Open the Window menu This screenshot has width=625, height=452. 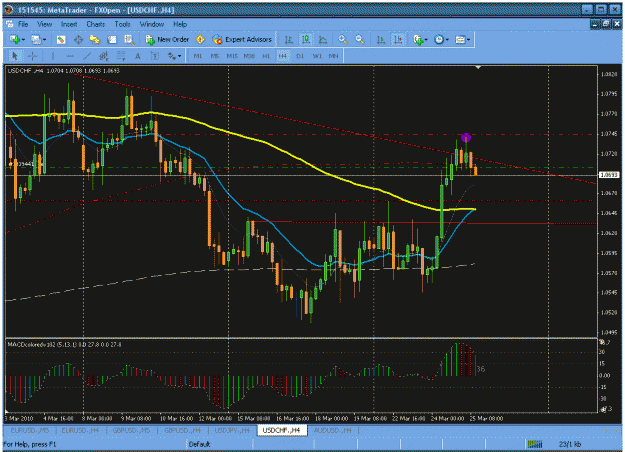[x=152, y=24]
